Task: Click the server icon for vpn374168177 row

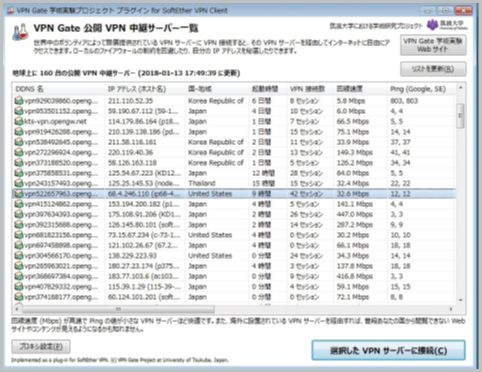Action: (x=19, y=297)
